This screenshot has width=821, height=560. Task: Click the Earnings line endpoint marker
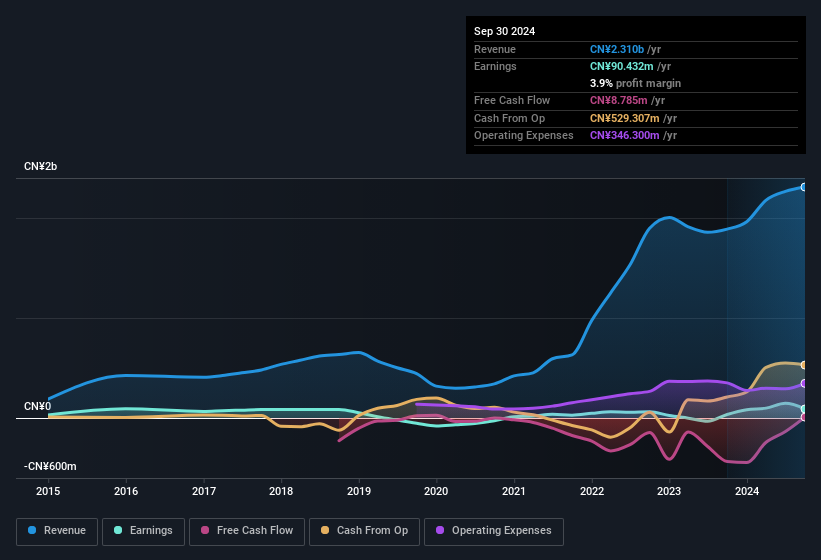[804, 409]
